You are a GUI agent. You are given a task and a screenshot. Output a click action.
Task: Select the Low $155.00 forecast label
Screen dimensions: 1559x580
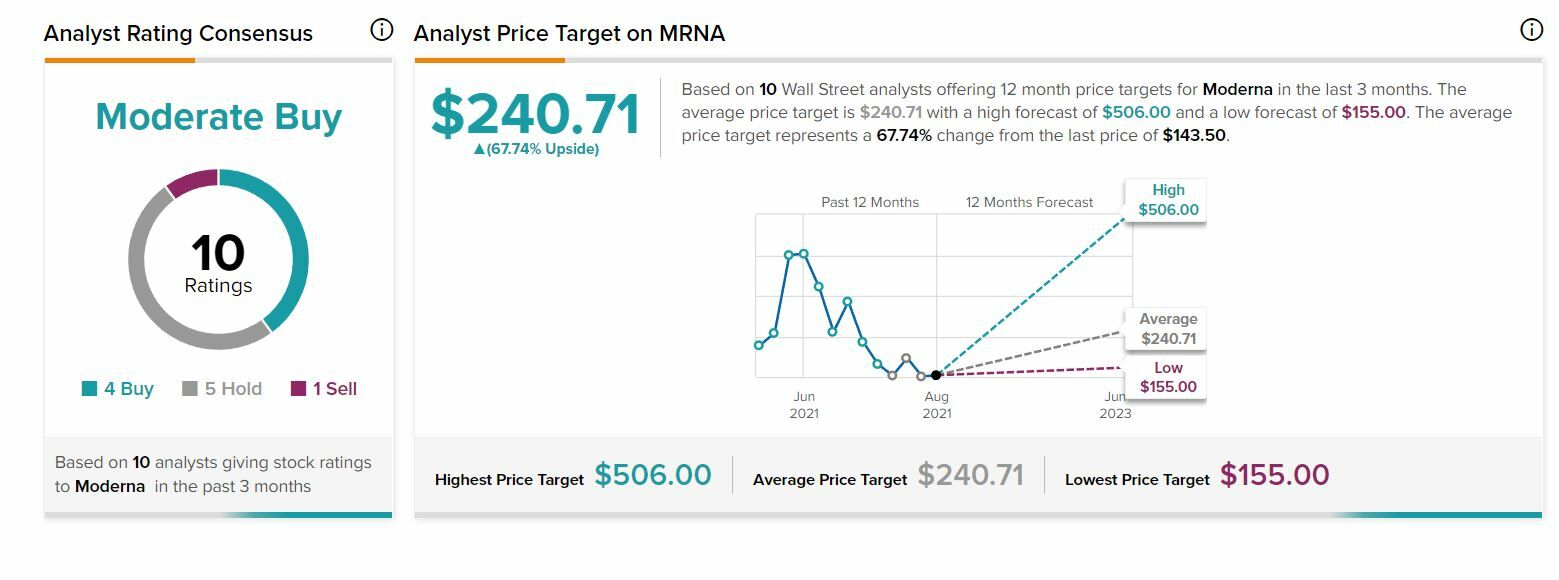click(1168, 378)
